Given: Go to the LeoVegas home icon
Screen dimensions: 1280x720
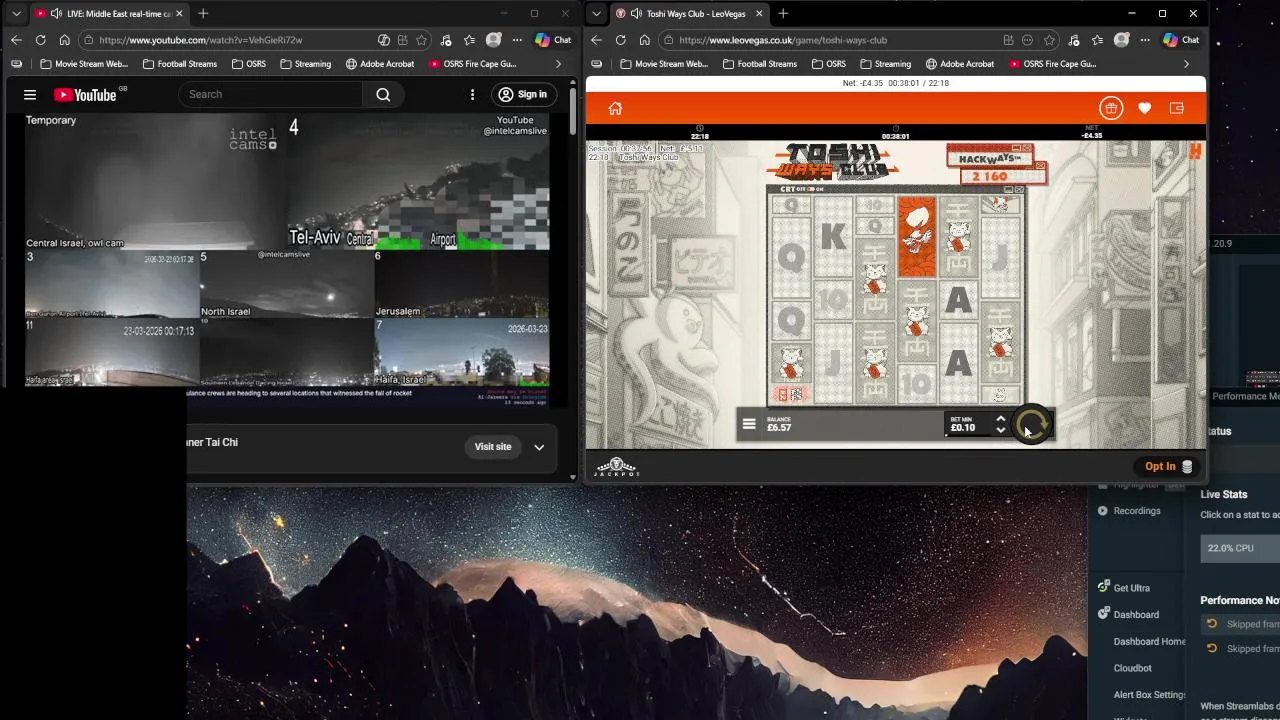Looking at the screenshot, I should pos(615,108).
